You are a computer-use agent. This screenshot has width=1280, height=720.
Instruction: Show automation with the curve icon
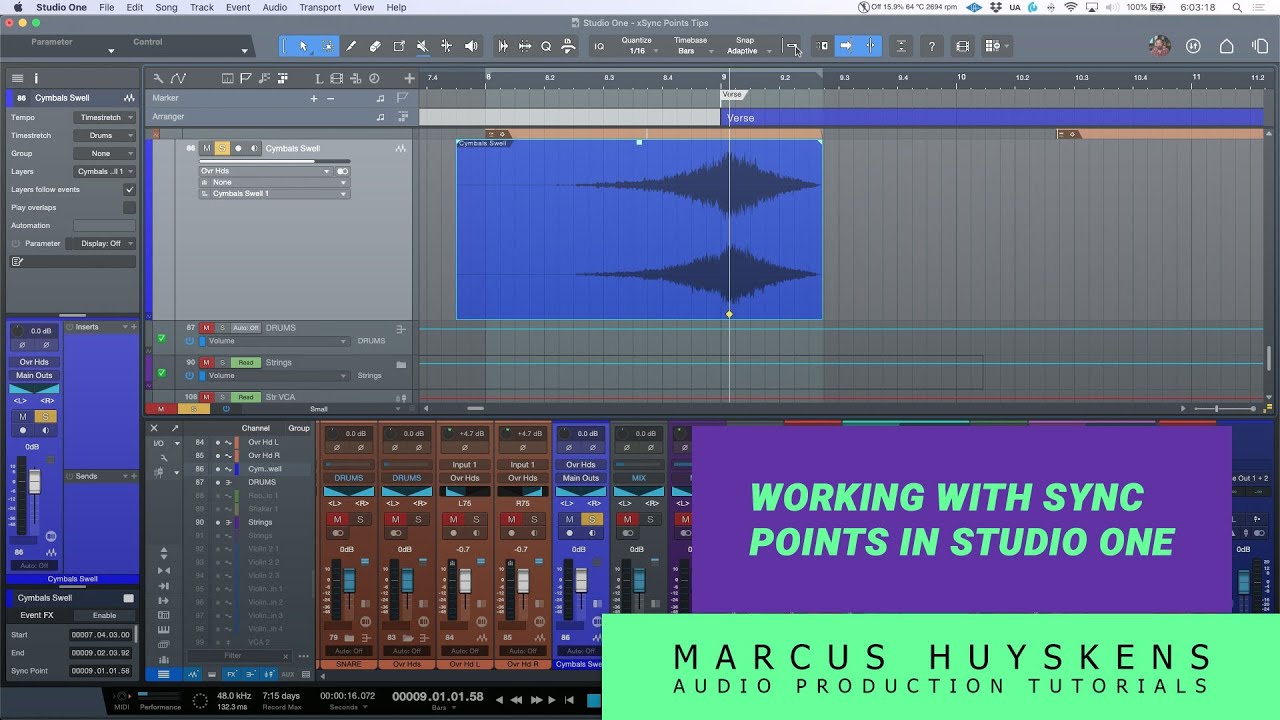point(178,78)
